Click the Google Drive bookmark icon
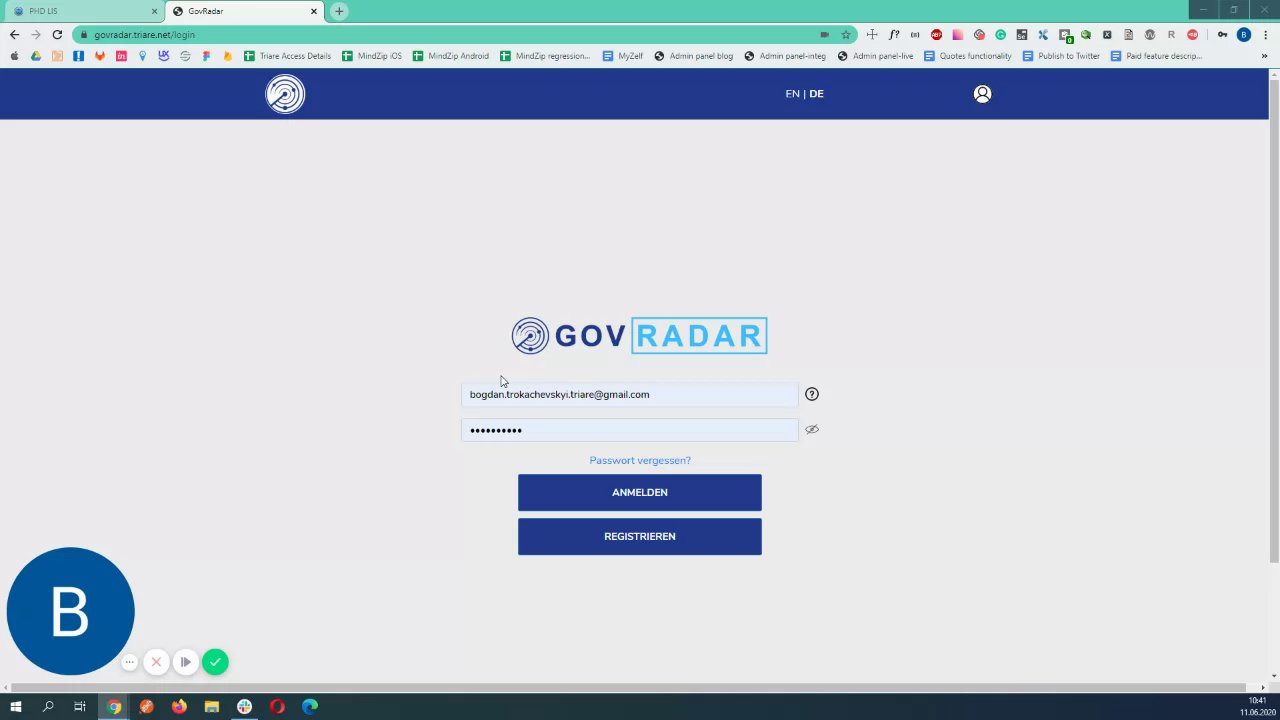Screen dimensions: 1280x720 click(x=36, y=56)
